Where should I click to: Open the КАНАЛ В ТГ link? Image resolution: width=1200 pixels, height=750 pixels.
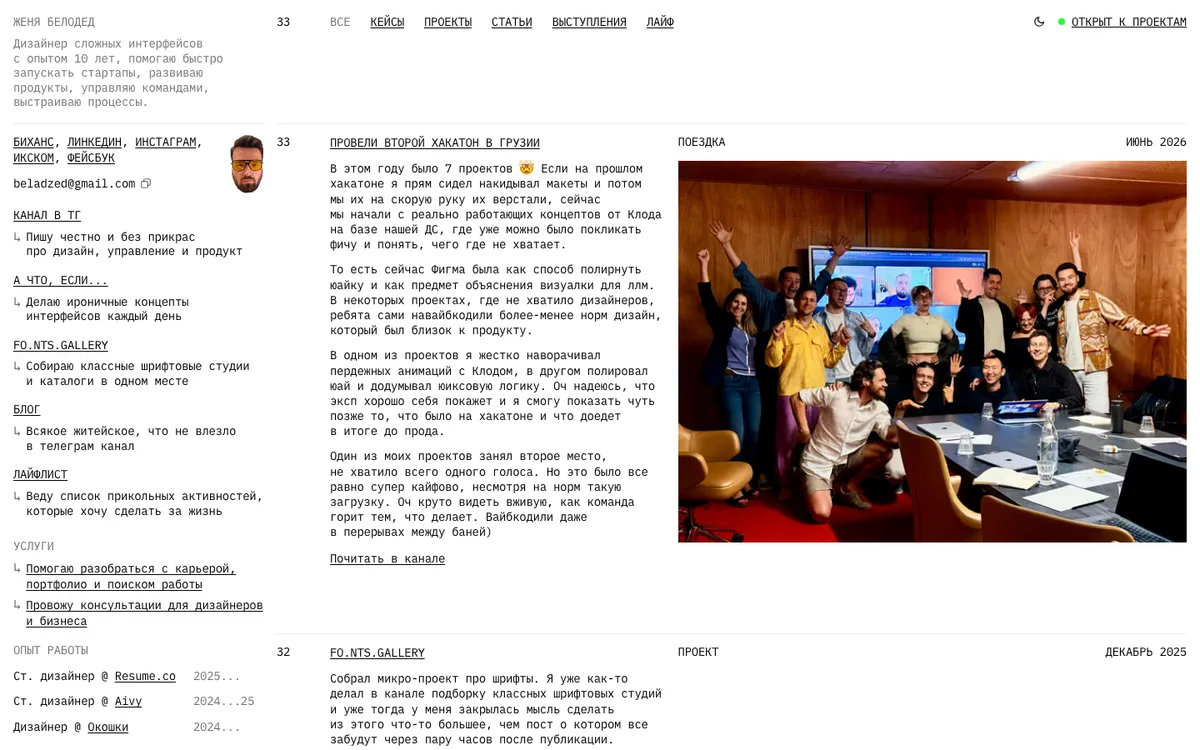click(x=47, y=215)
